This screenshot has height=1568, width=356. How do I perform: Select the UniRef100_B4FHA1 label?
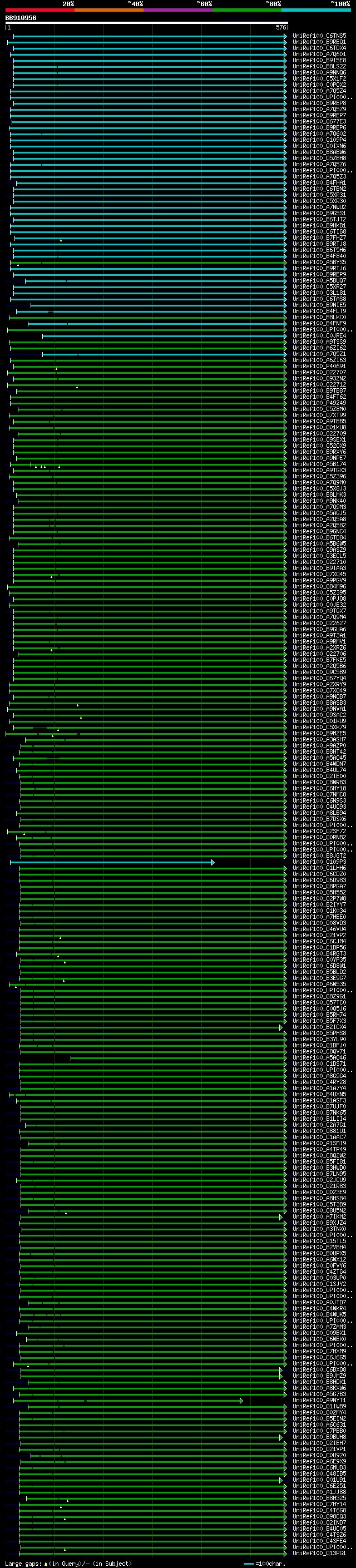[x=319, y=182]
